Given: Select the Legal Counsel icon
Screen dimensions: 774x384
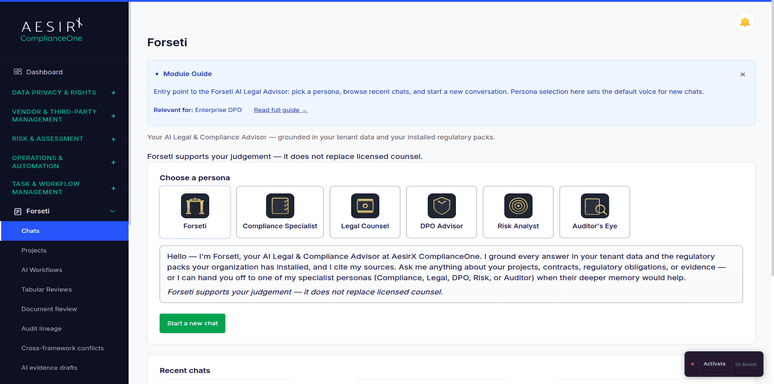Looking at the screenshot, I should pos(365,206).
